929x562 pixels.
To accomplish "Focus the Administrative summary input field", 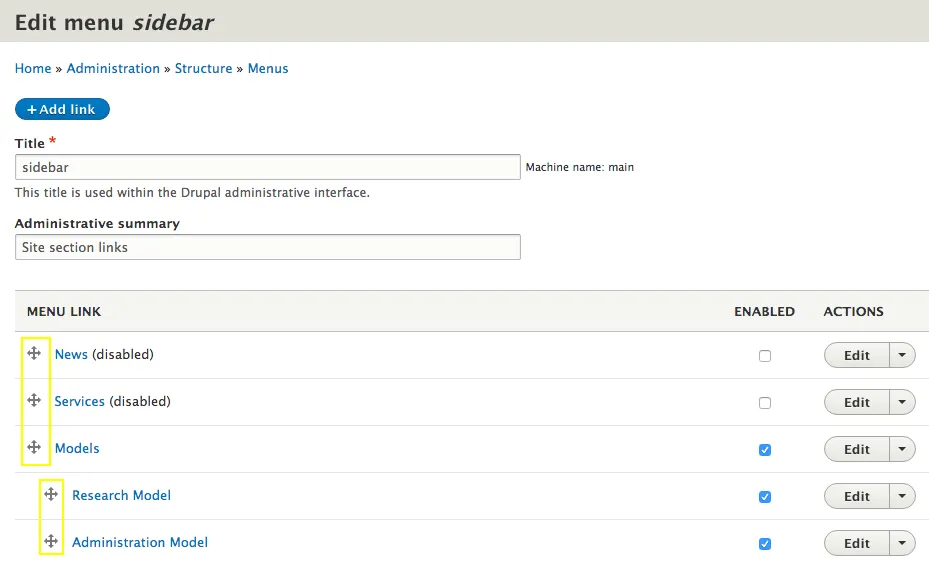I will pyautogui.click(x=268, y=247).
